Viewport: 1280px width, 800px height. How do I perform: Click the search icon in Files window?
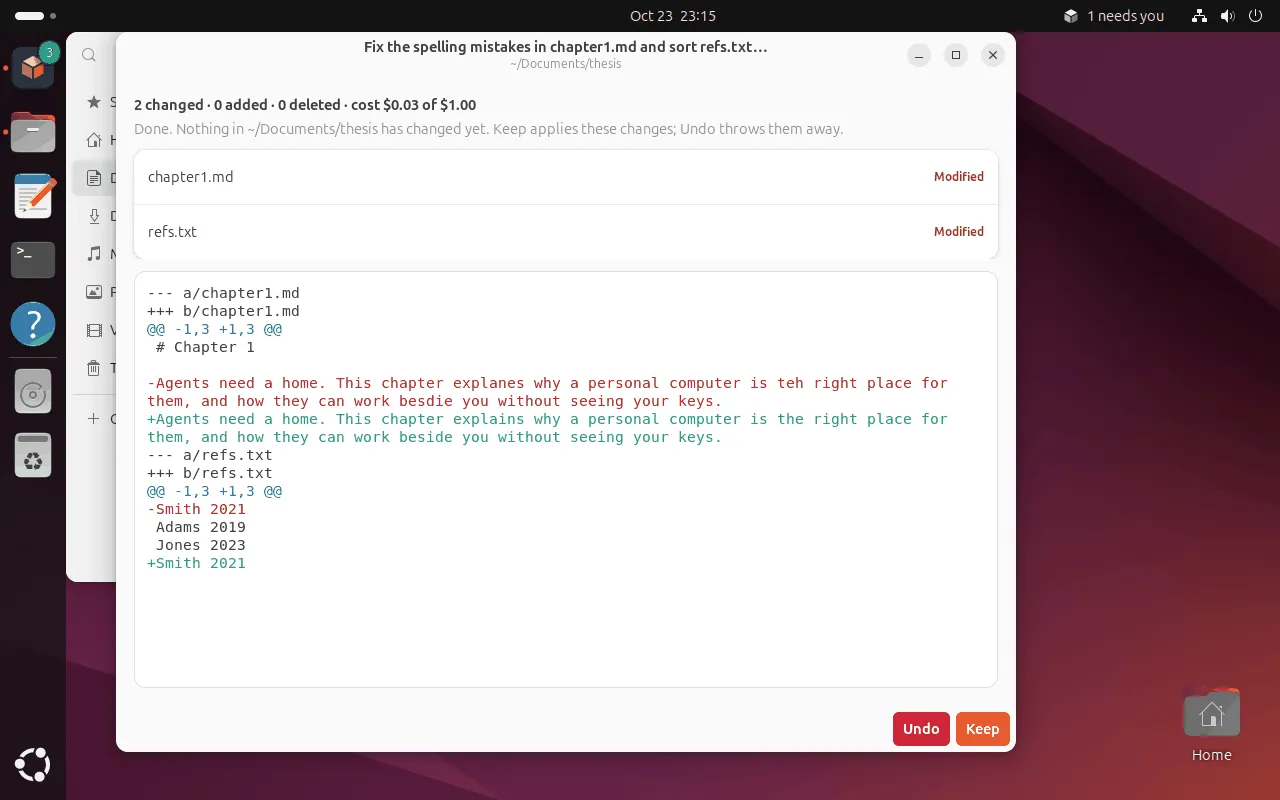coord(89,55)
